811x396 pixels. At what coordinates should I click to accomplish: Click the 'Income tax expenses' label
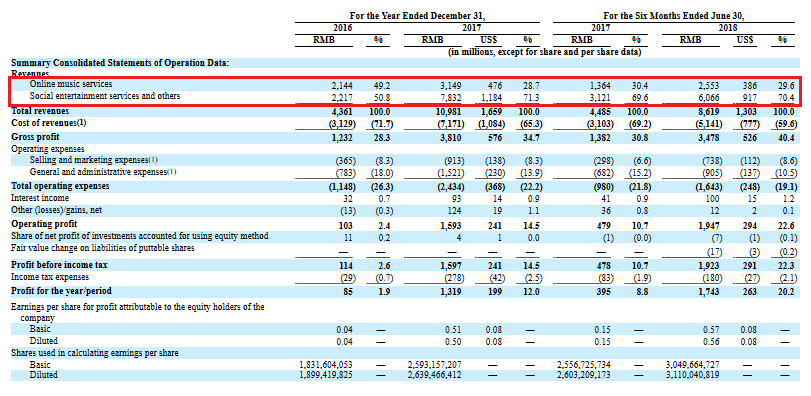click(x=50, y=277)
